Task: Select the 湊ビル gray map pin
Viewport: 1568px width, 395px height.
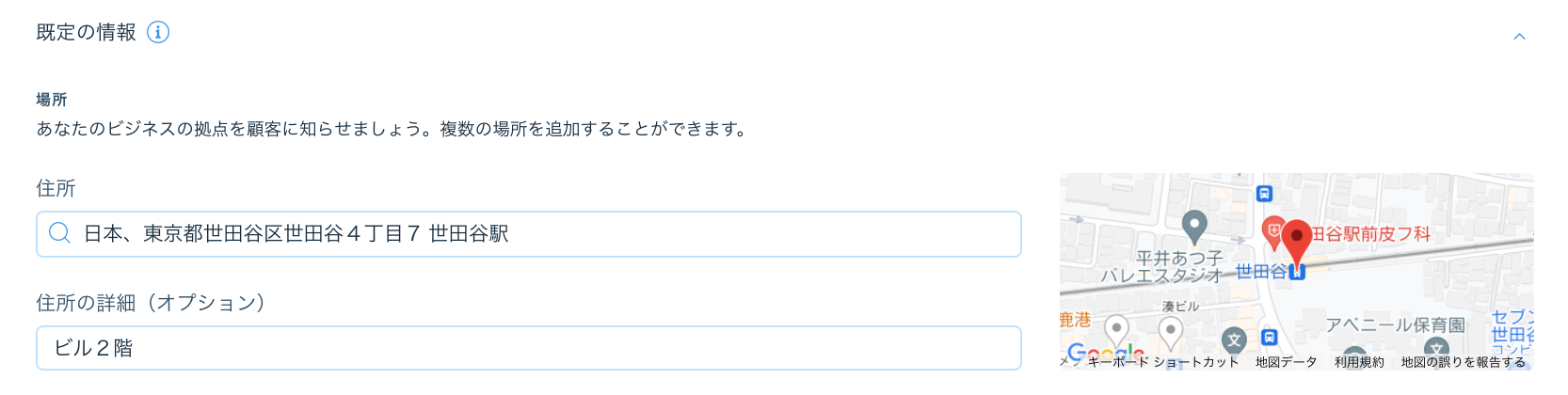Action: [1170, 331]
